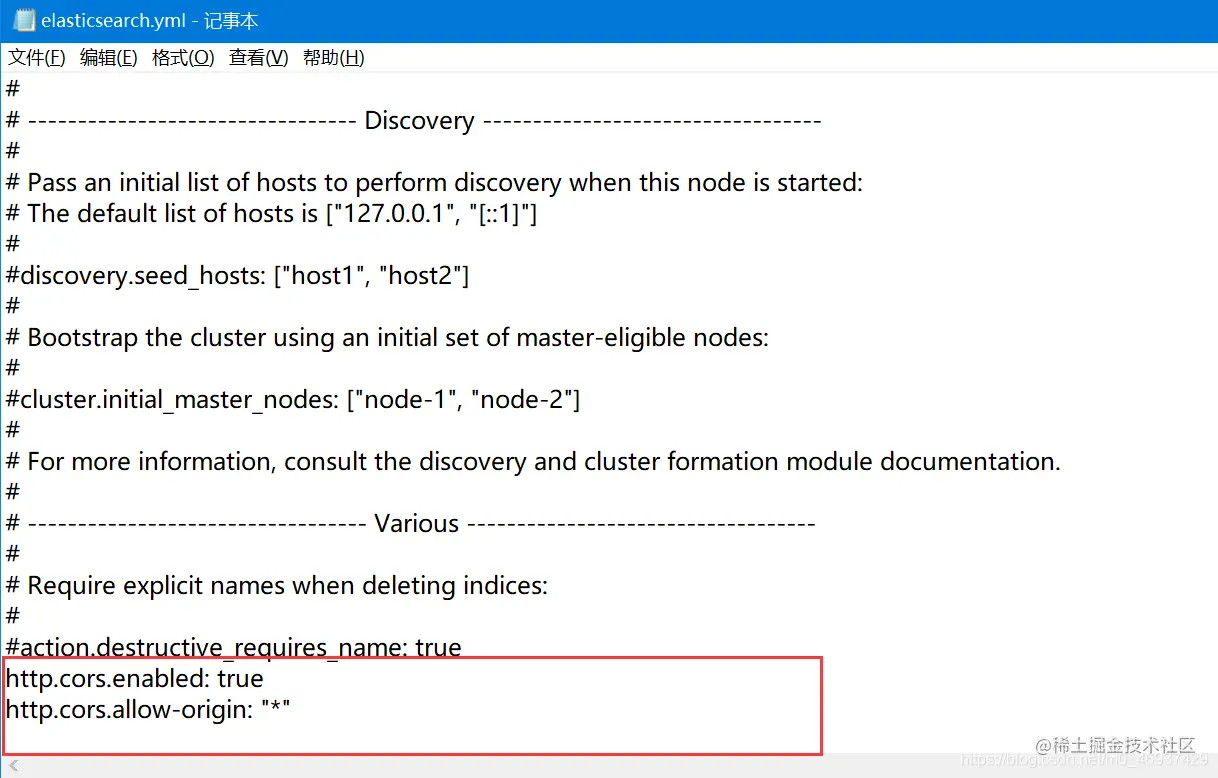Click the '#action.destructive_requires_name: true' line
Viewport: 1218px width, 778px height.
234,647
